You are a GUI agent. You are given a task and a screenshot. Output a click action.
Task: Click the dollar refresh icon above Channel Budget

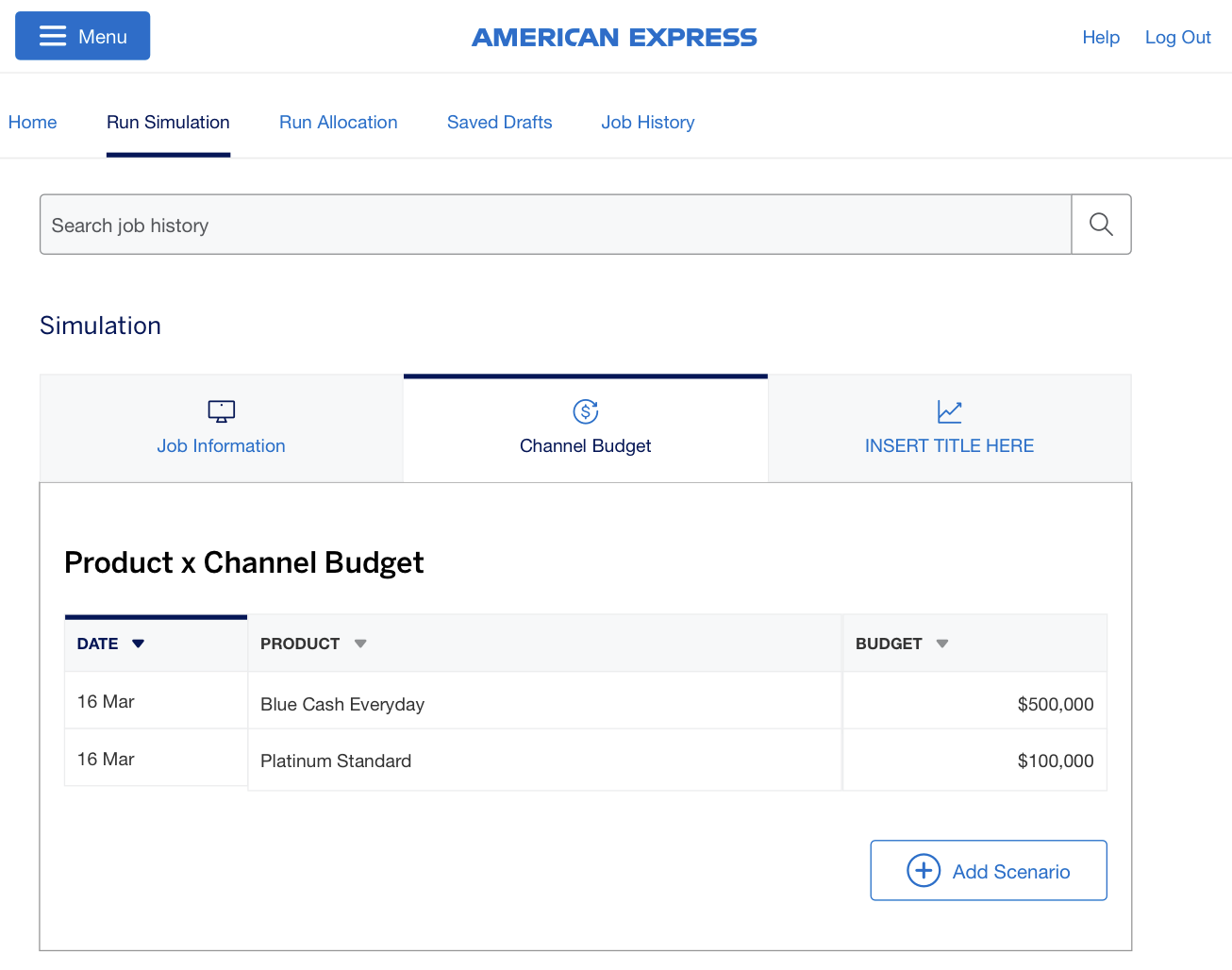pyautogui.click(x=586, y=411)
